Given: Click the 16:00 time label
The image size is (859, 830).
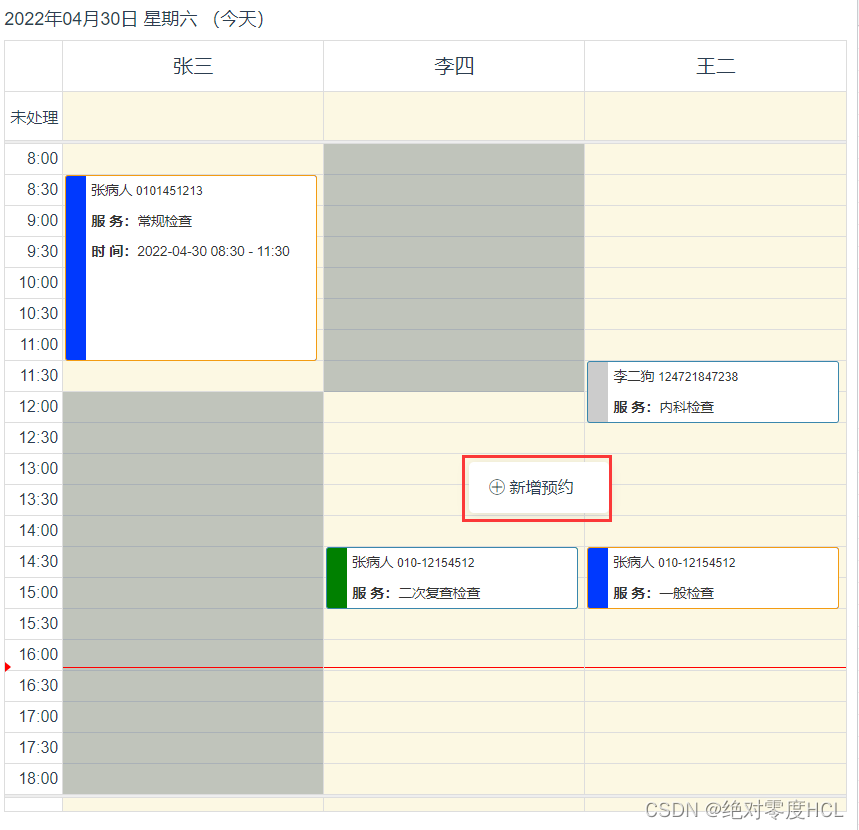Looking at the screenshot, I should point(38,654).
